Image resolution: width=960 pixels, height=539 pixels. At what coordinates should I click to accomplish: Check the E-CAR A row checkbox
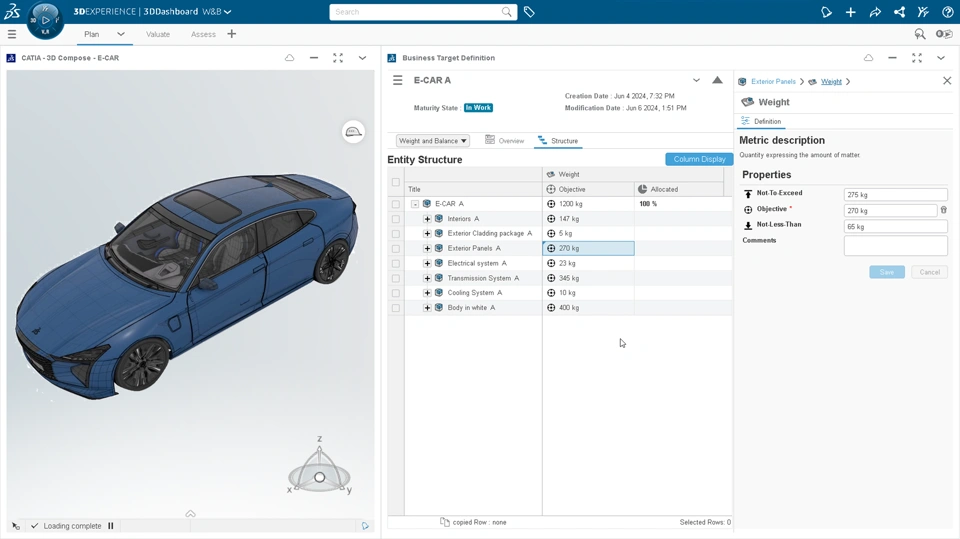pyautogui.click(x=396, y=204)
